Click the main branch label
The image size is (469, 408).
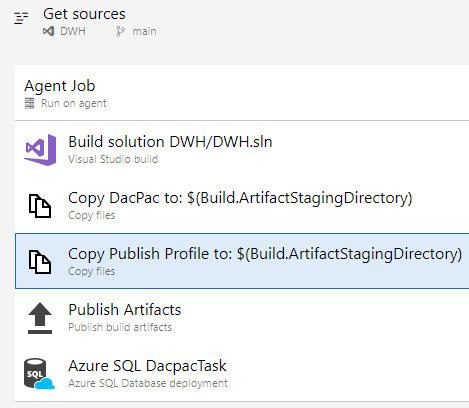(144, 31)
